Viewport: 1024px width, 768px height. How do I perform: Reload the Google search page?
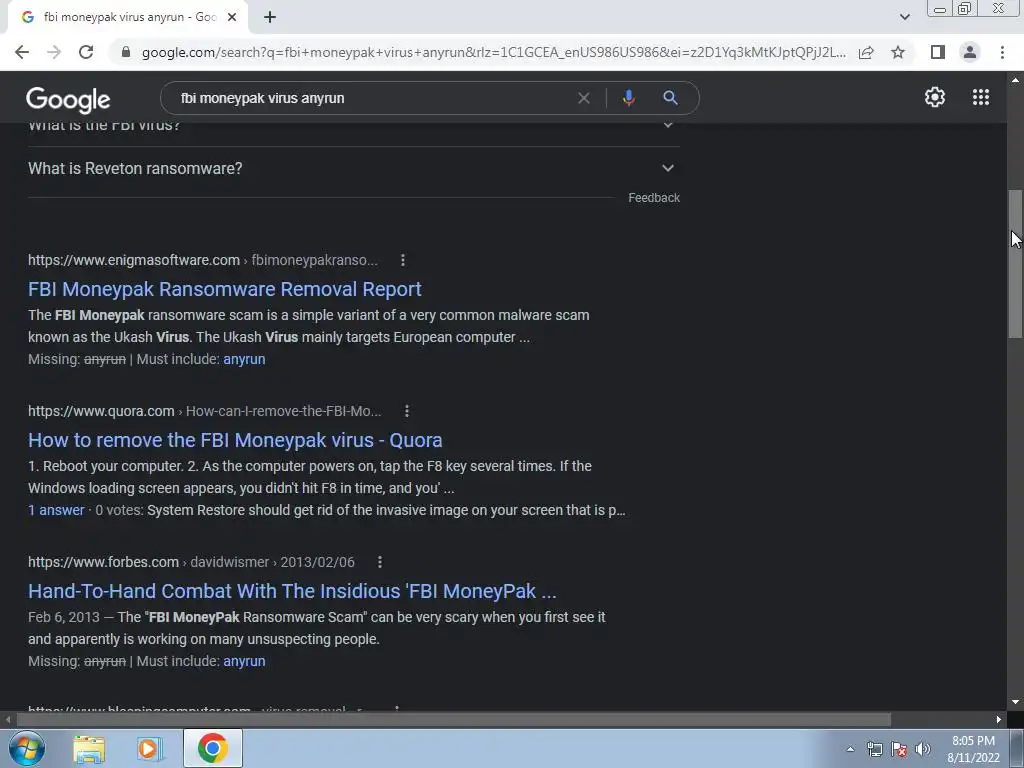pos(86,52)
